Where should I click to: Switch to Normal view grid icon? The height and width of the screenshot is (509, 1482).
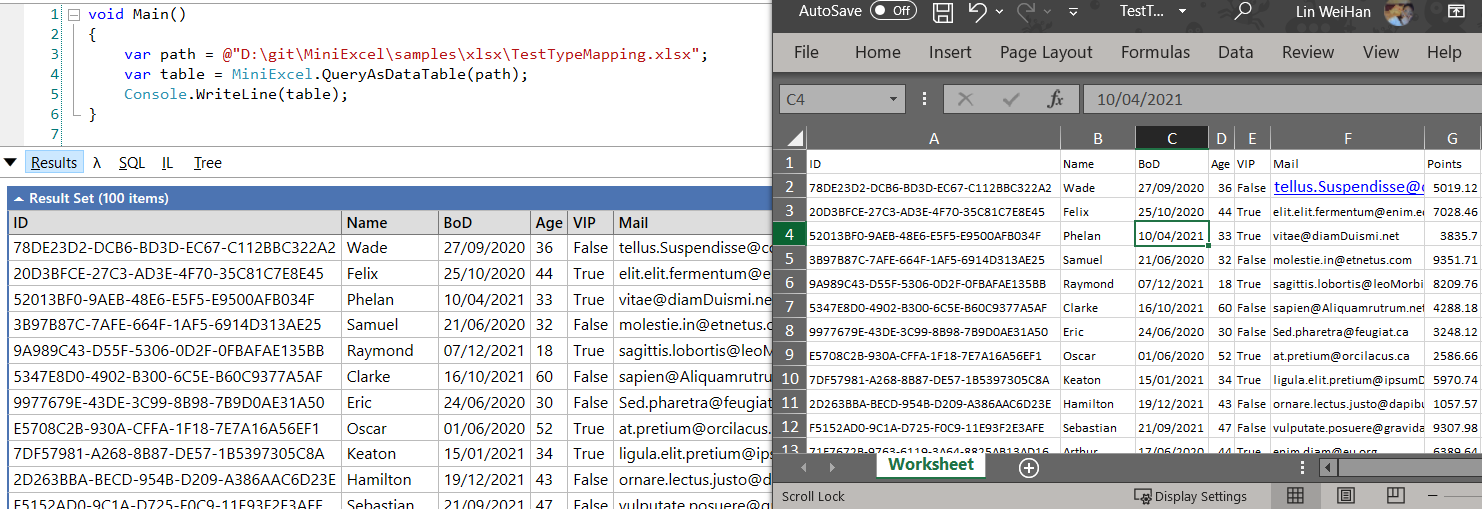pos(1295,496)
